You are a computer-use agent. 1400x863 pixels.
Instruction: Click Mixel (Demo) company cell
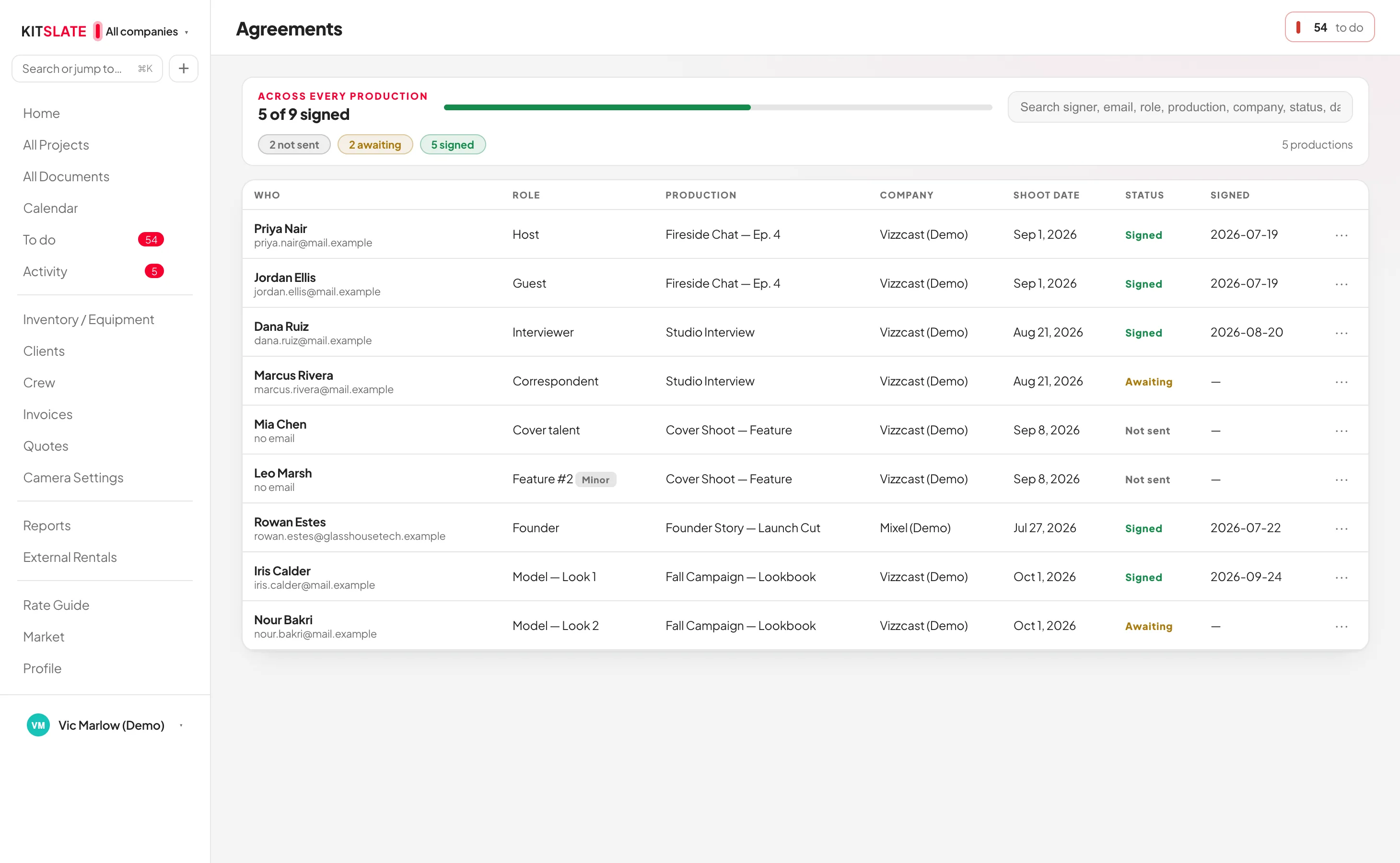[x=915, y=528]
